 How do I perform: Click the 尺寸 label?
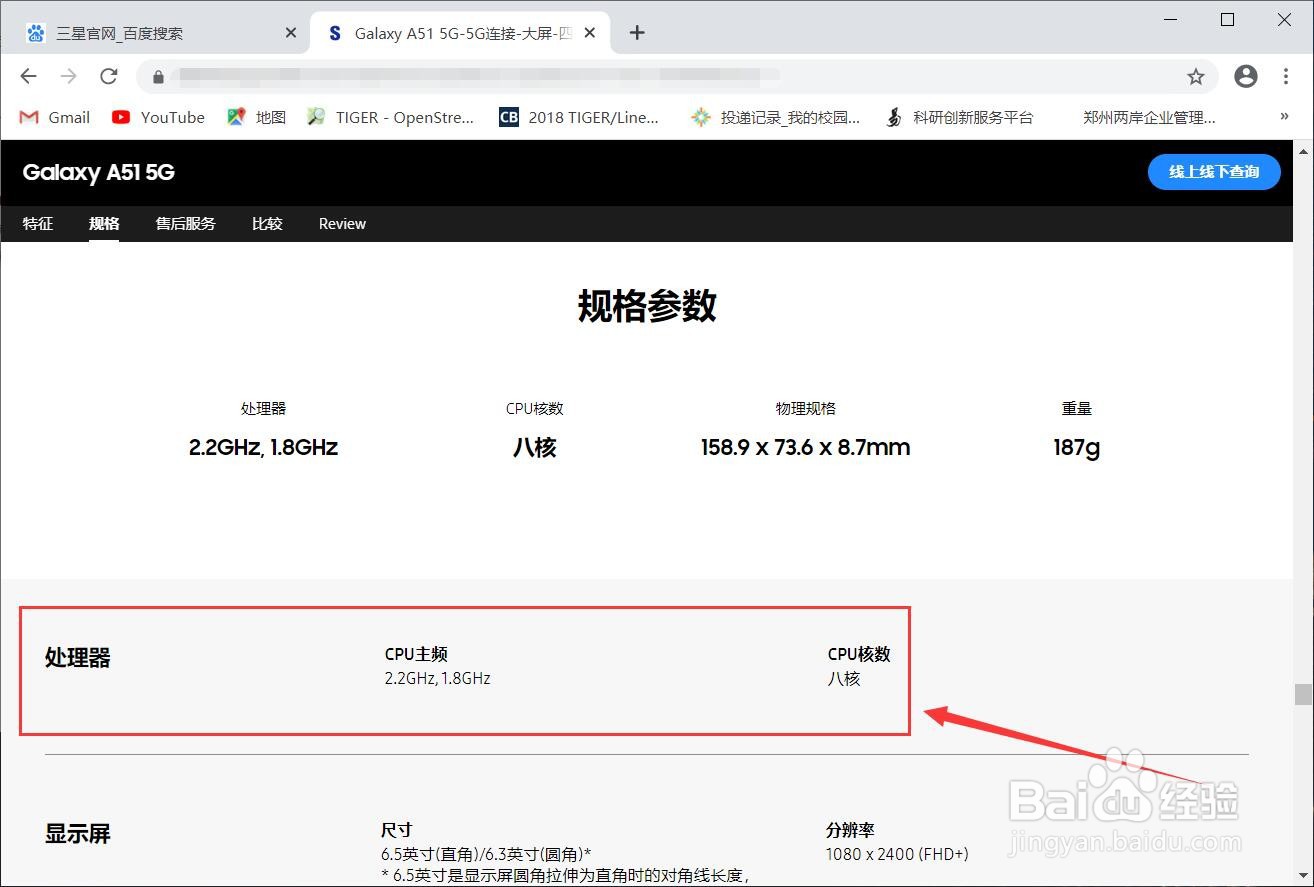tap(396, 830)
